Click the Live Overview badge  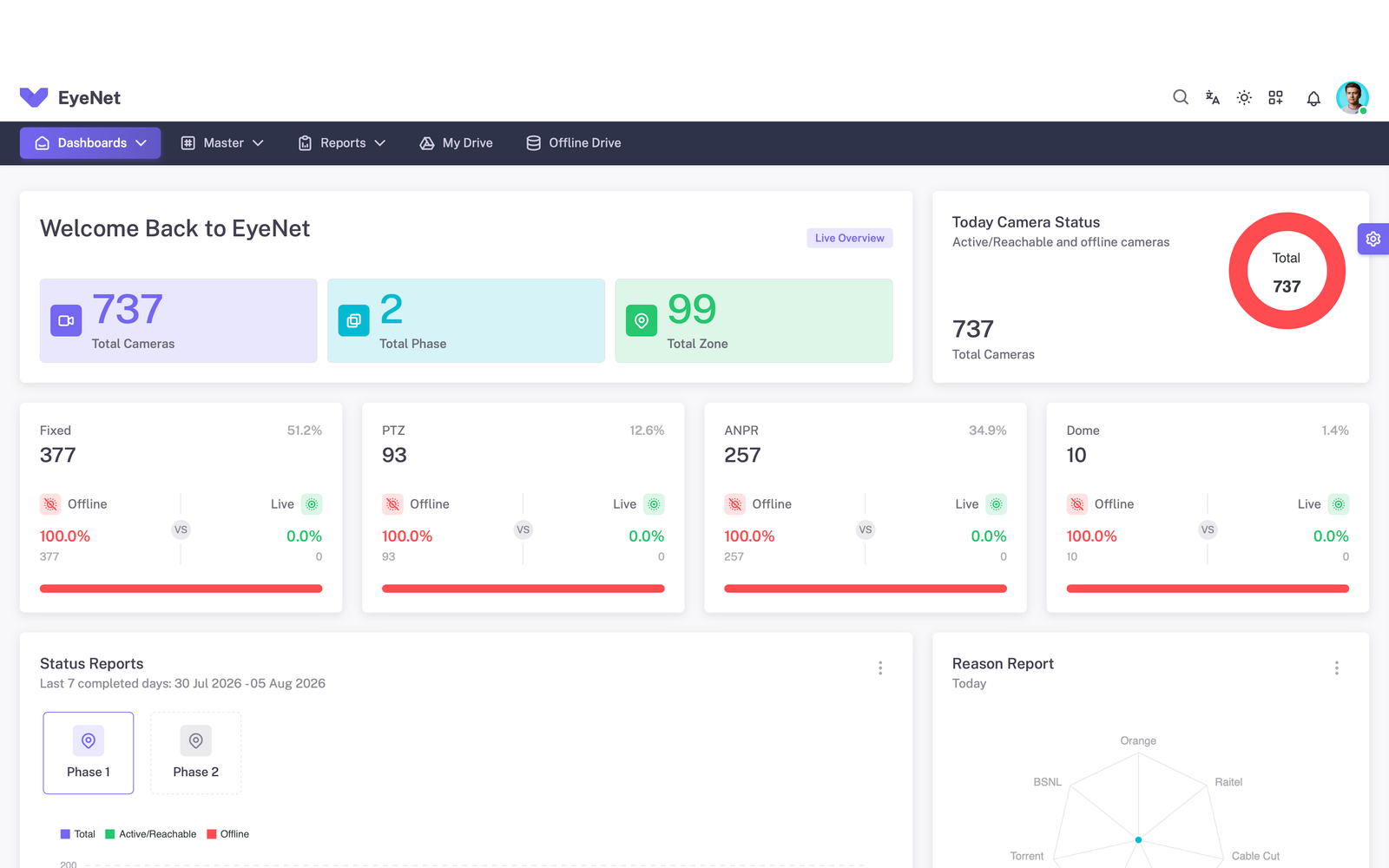pyautogui.click(x=850, y=238)
